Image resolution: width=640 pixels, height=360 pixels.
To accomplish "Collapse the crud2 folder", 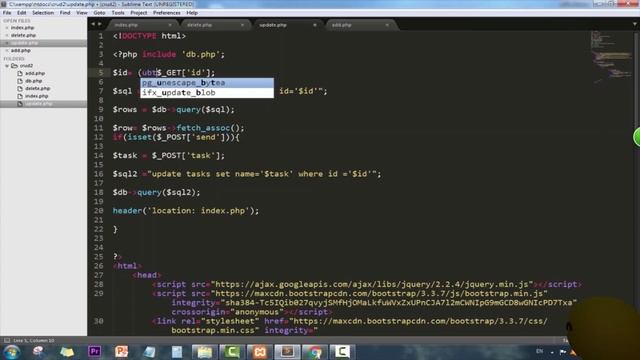I will (7, 66).
